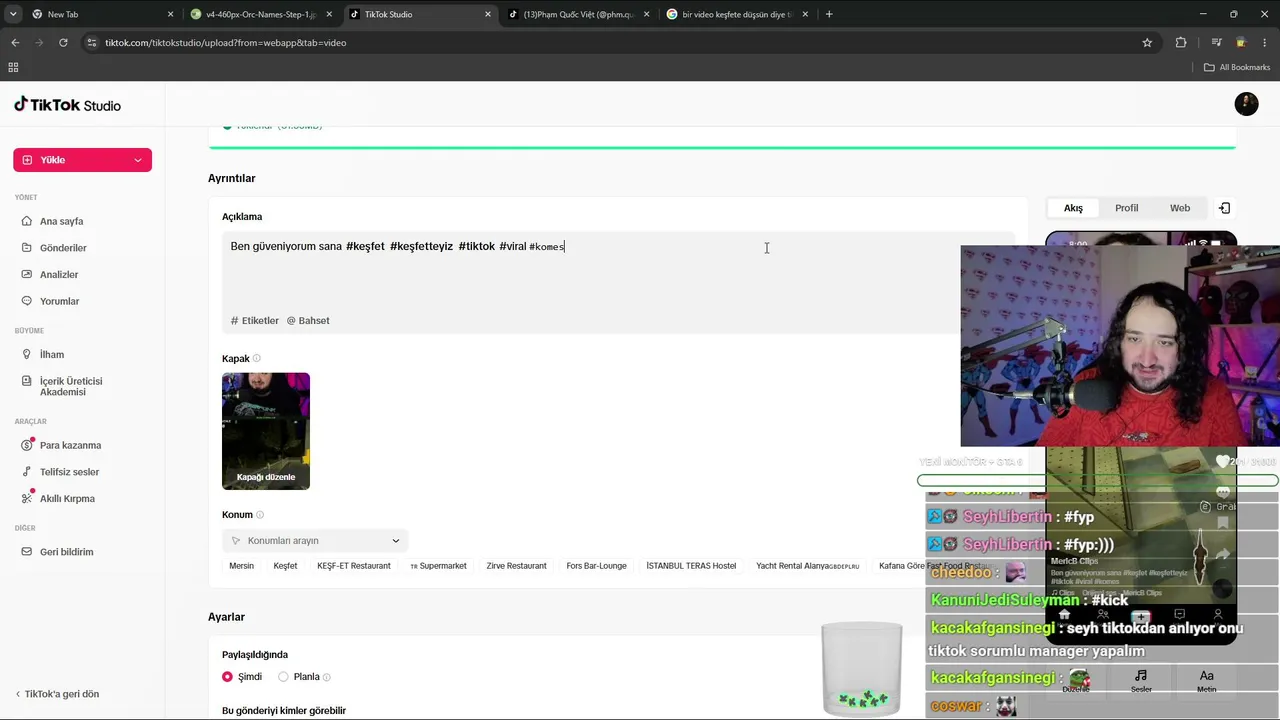
Task: Return via TikTok'a geri dön link
Action: [x=57, y=694]
